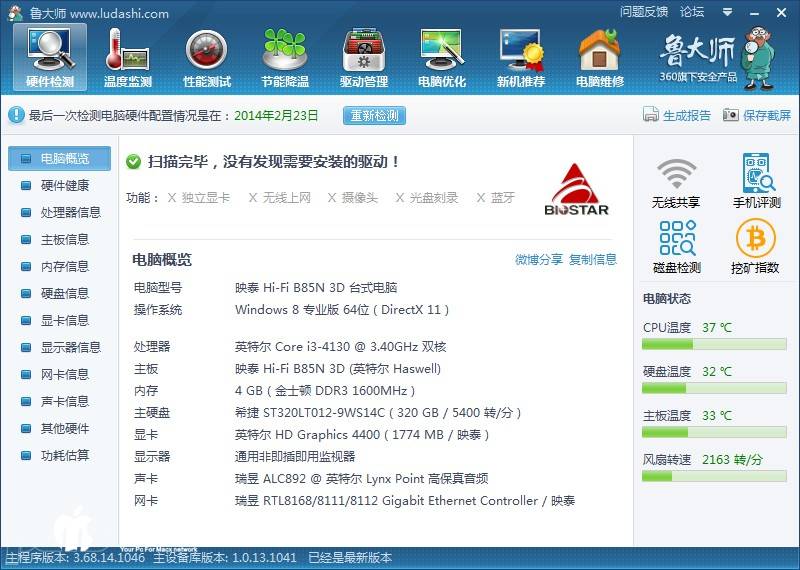Viewport: 800px width, 570px height.
Task: Click the Biostar motherboard brand logo
Action: (577, 190)
